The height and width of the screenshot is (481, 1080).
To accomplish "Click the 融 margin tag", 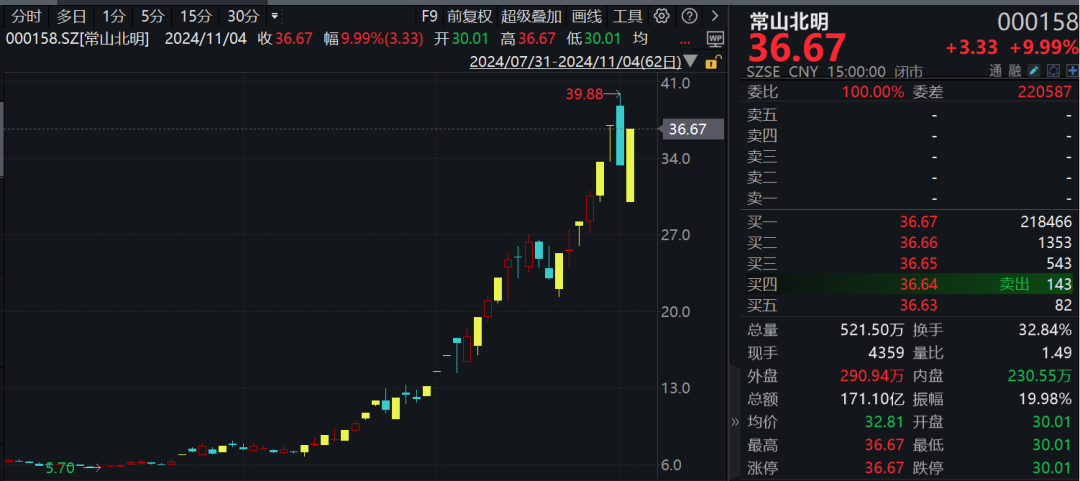I will coord(1014,70).
